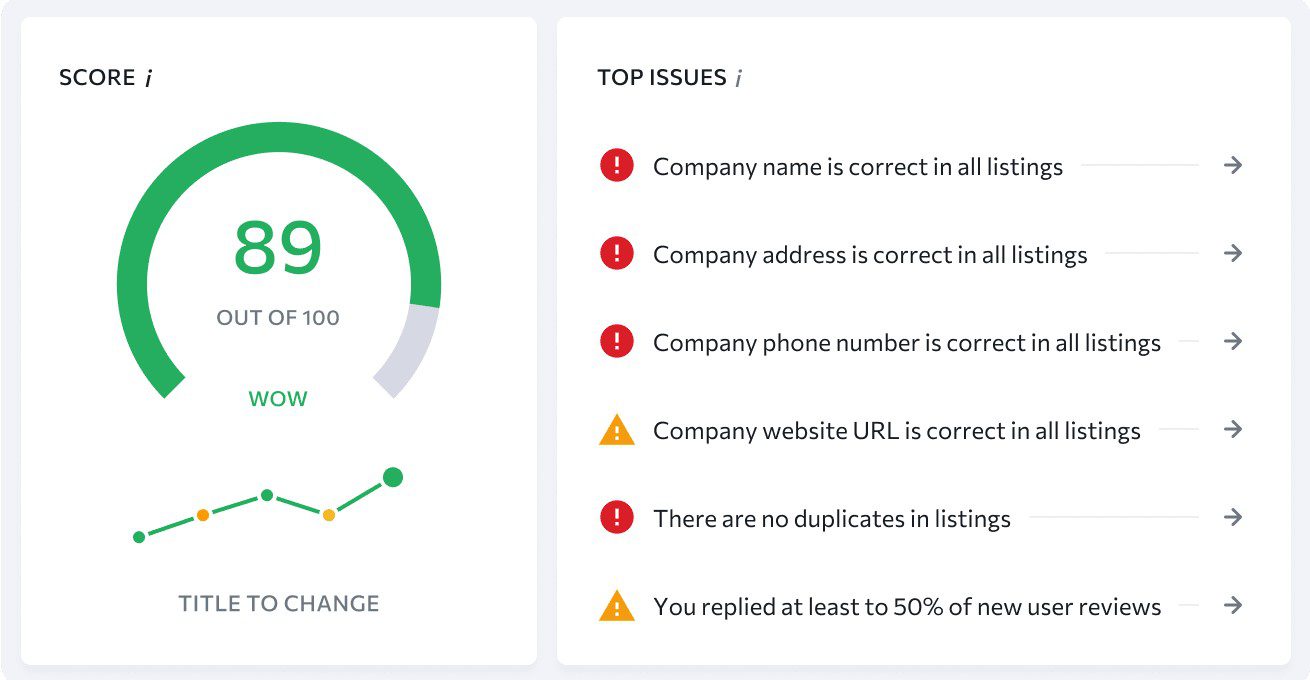Click the TITLE TO CHANGE caption
1310x680 pixels.
(278, 603)
